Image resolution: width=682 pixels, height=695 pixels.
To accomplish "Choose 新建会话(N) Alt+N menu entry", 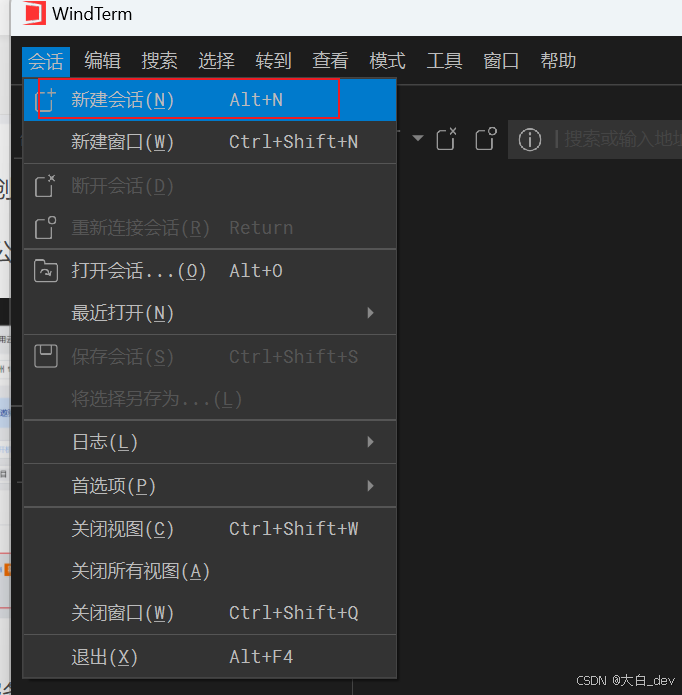I will 210,100.
